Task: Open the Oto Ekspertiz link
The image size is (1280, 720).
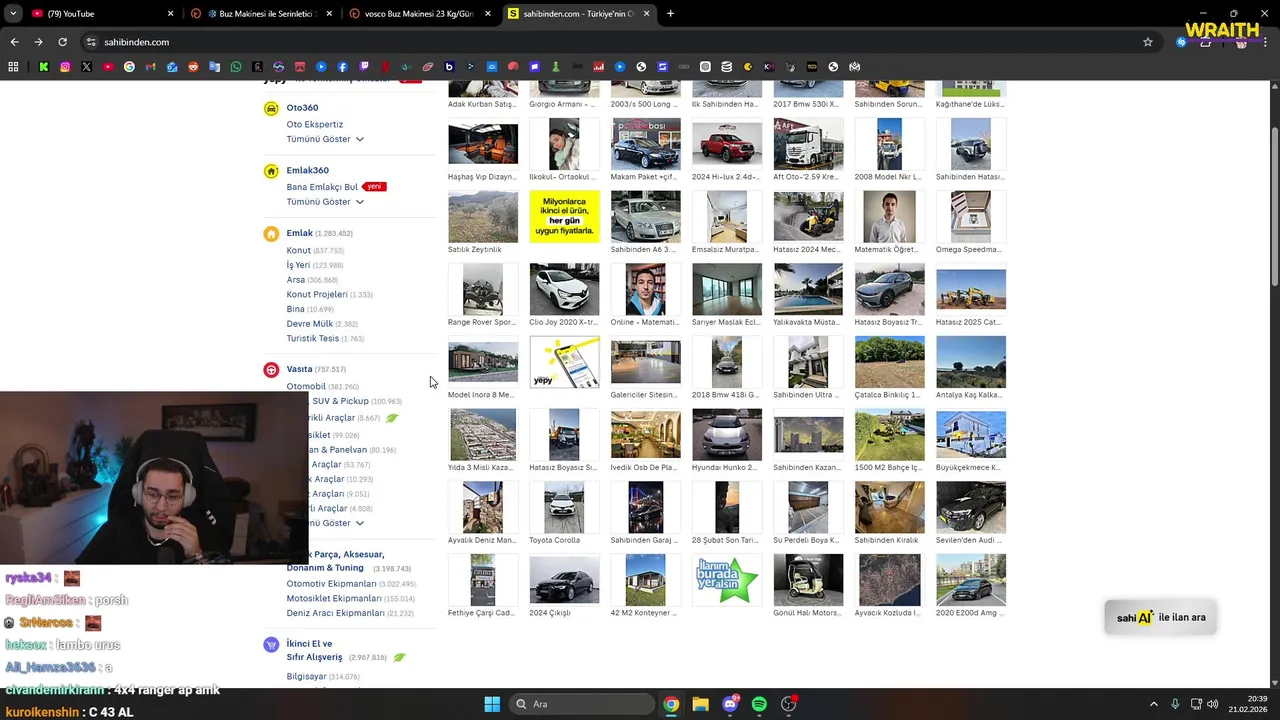Action: (314, 125)
